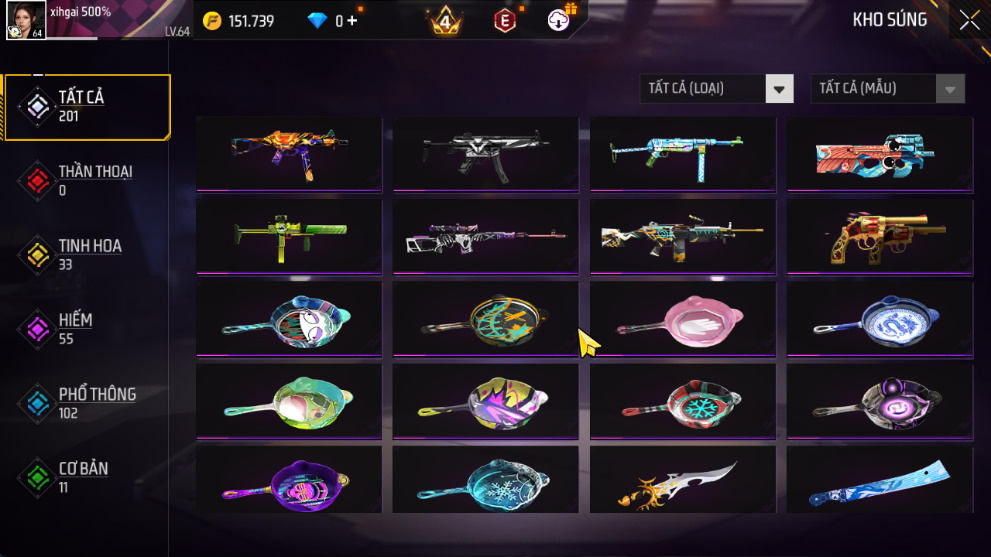Choose the golden revolver skin
The width and height of the screenshot is (991, 557).
(x=880, y=237)
